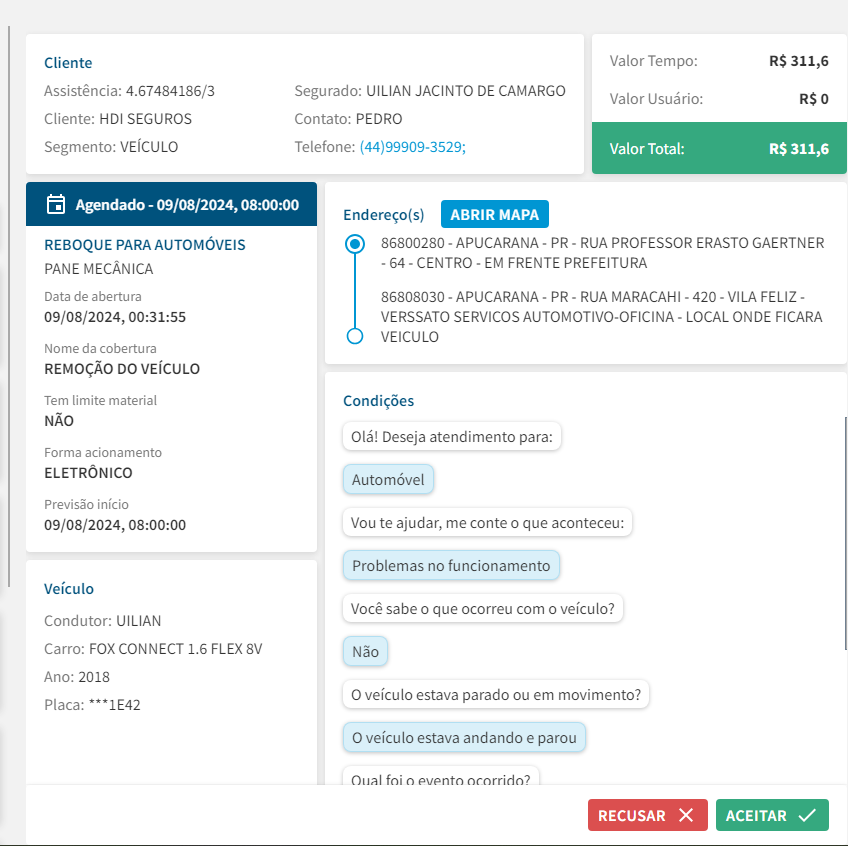Image resolution: width=848 pixels, height=846 pixels.
Task: Click the destination address marker circle
Action: tap(354, 336)
